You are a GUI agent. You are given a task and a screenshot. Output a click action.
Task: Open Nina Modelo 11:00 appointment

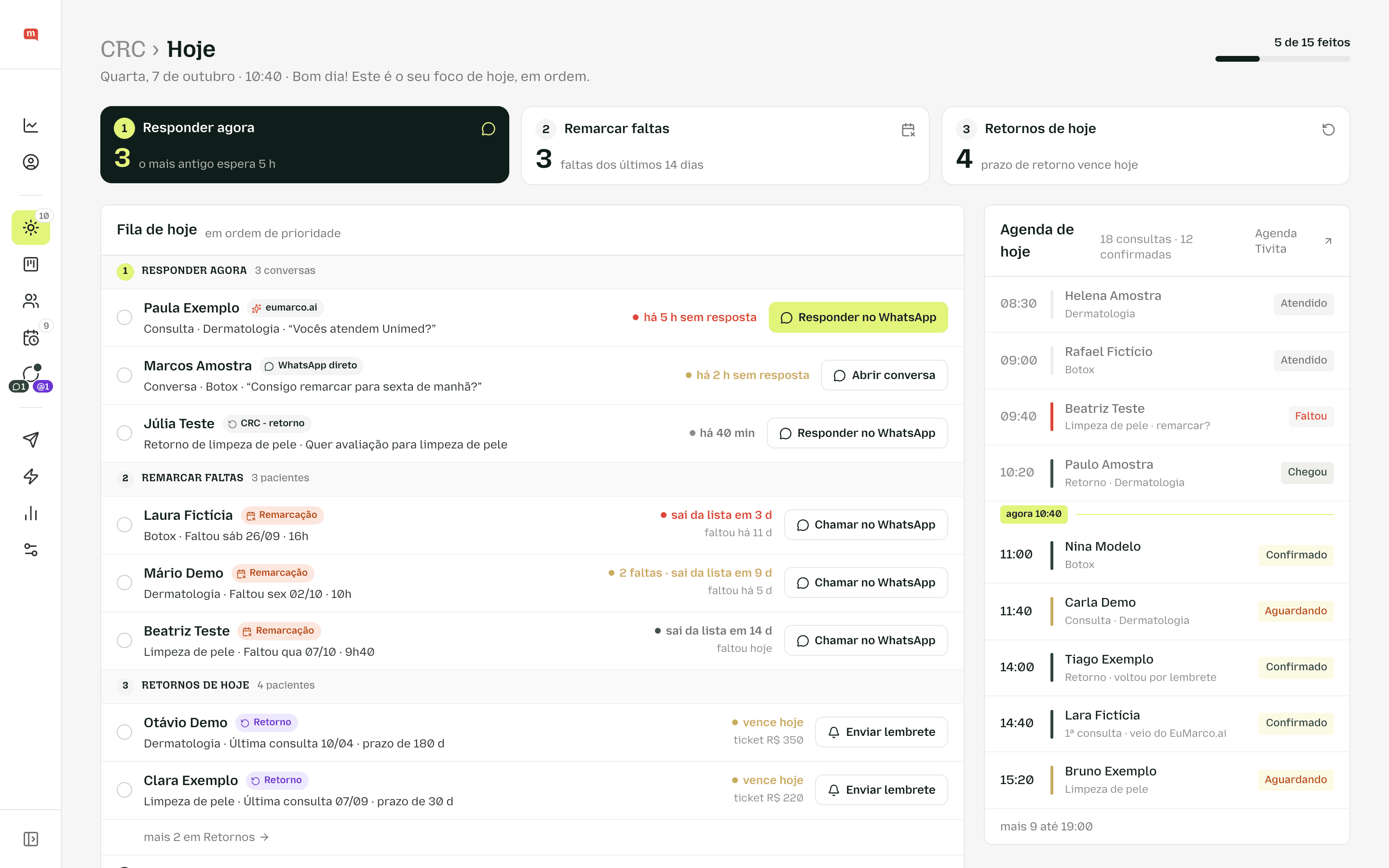point(1167,555)
